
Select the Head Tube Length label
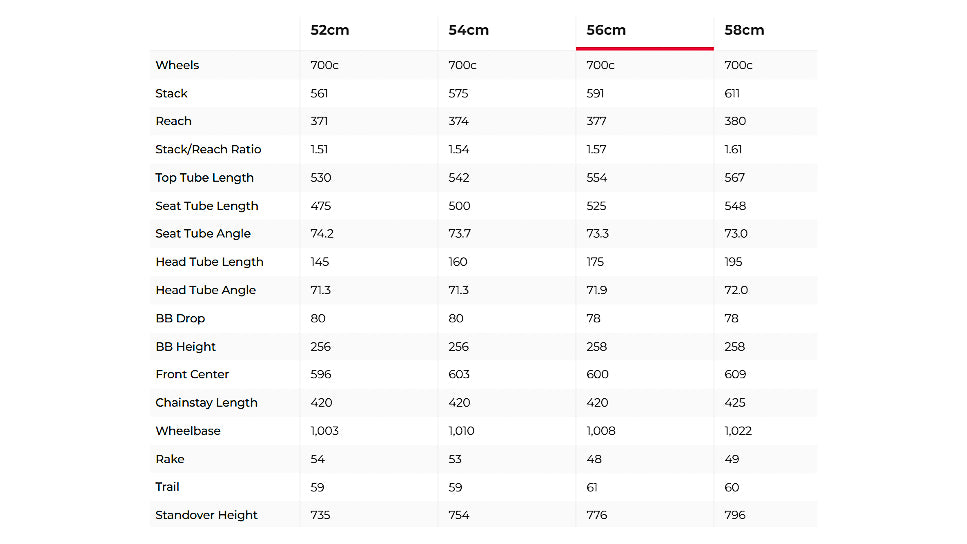(x=209, y=262)
